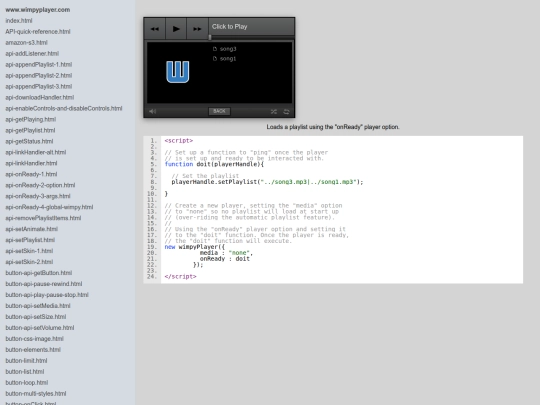Select song1 in the playlist

(228, 59)
